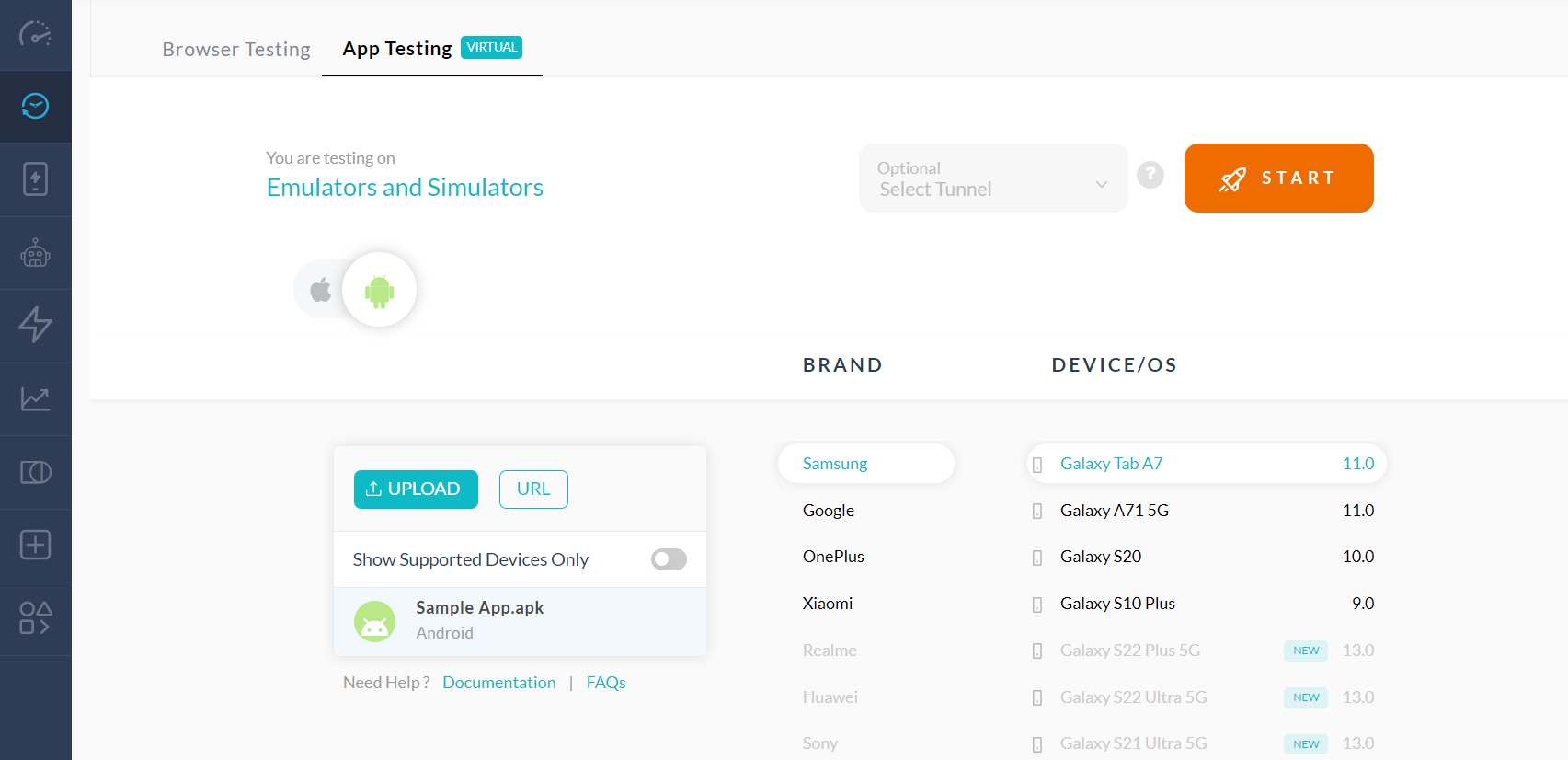Toggle Show Supported Devices Only switch
1568x760 pixels.
pyautogui.click(x=669, y=559)
